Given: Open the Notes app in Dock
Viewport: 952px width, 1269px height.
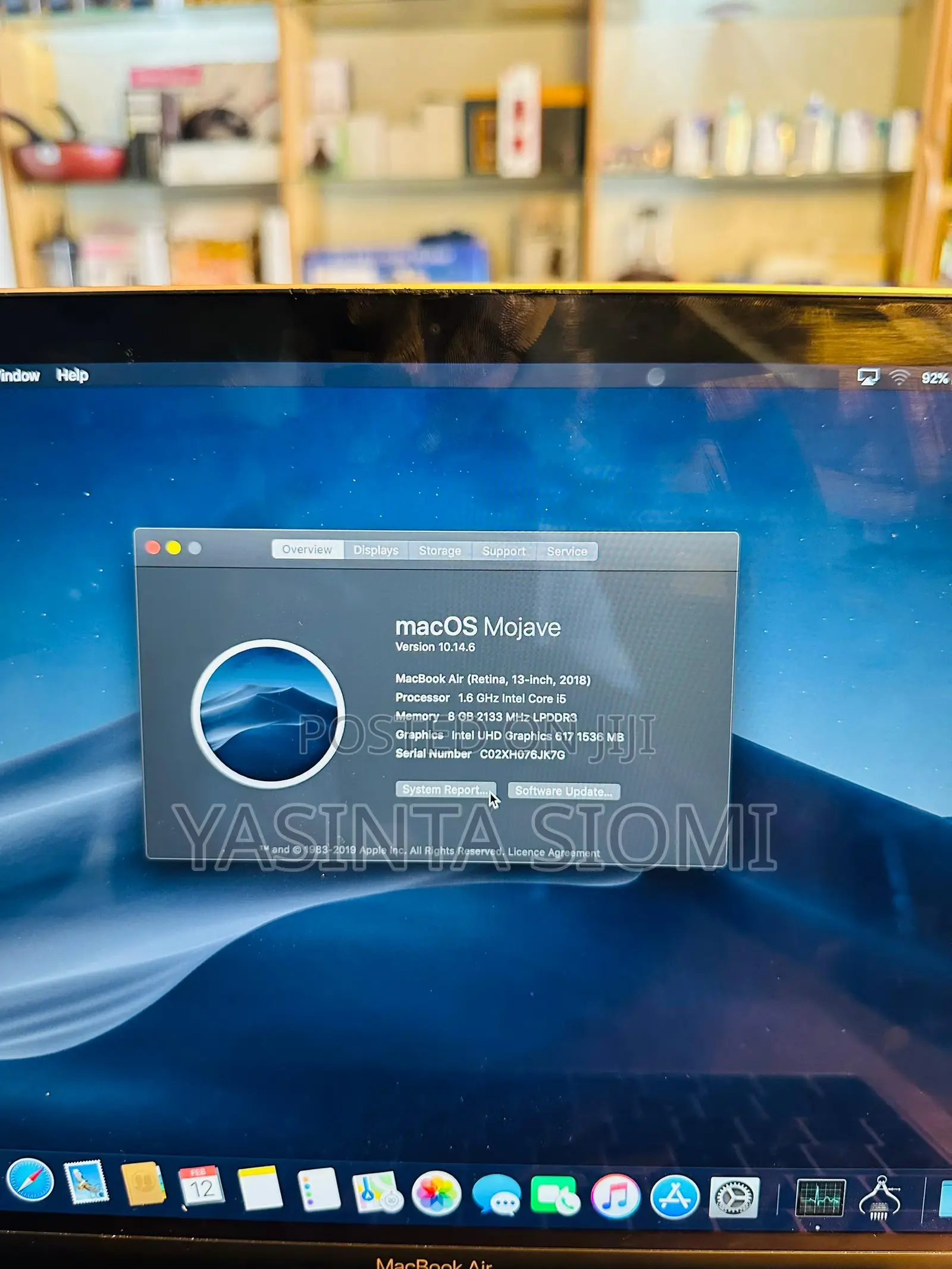Looking at the screenshot, I should (259, 1187).
